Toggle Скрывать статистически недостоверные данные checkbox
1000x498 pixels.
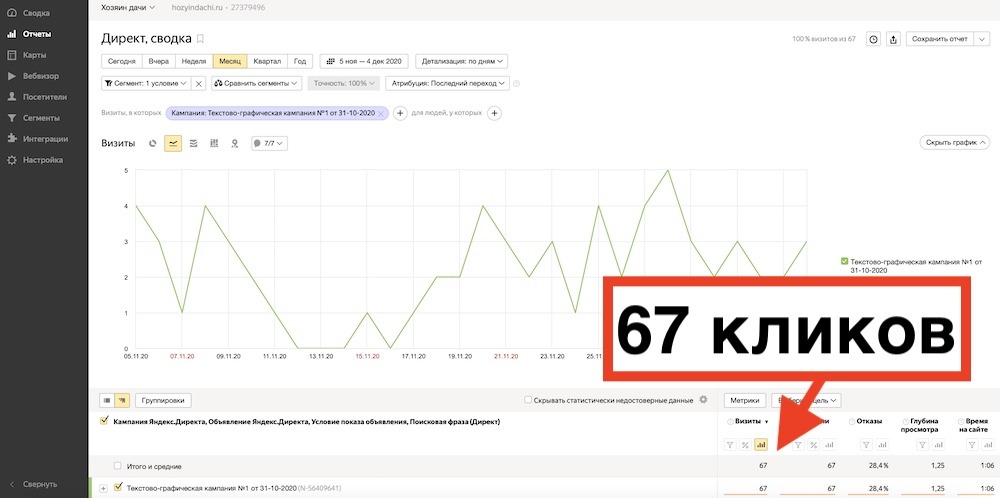[x=527, y=400]
